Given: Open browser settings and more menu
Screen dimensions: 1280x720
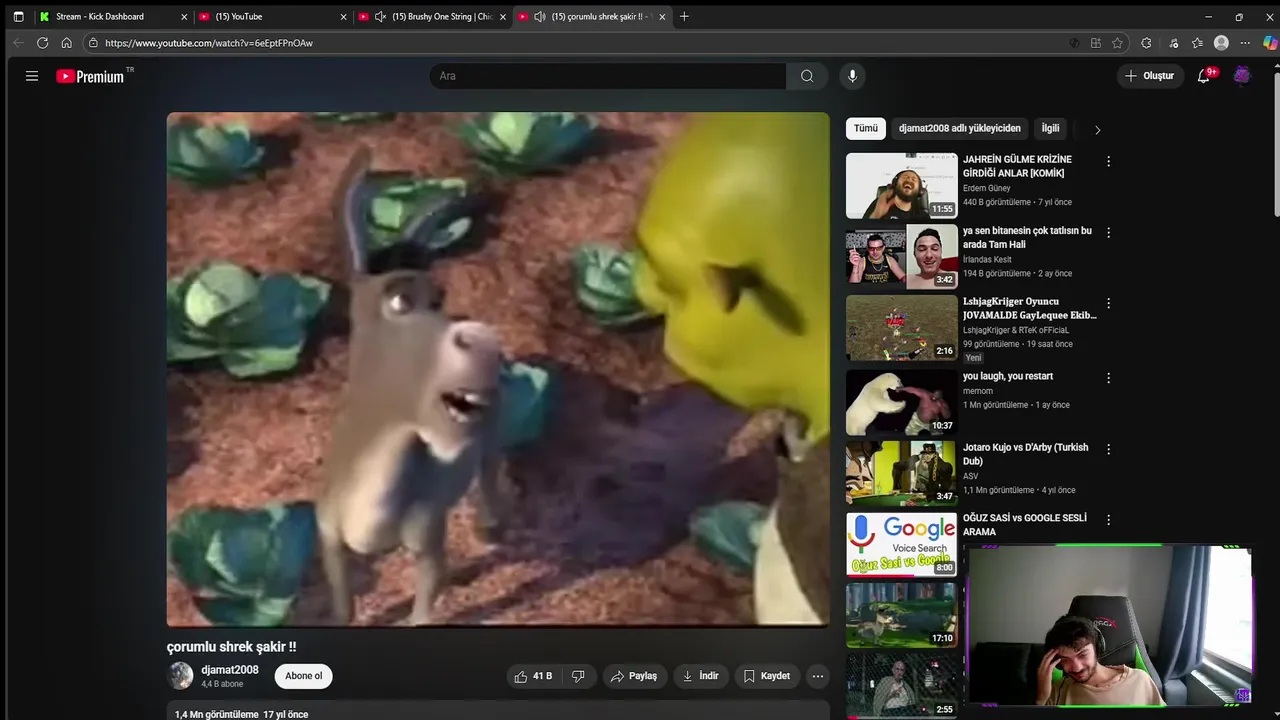Looking at the screenshot, I should tap(1245, 43).
